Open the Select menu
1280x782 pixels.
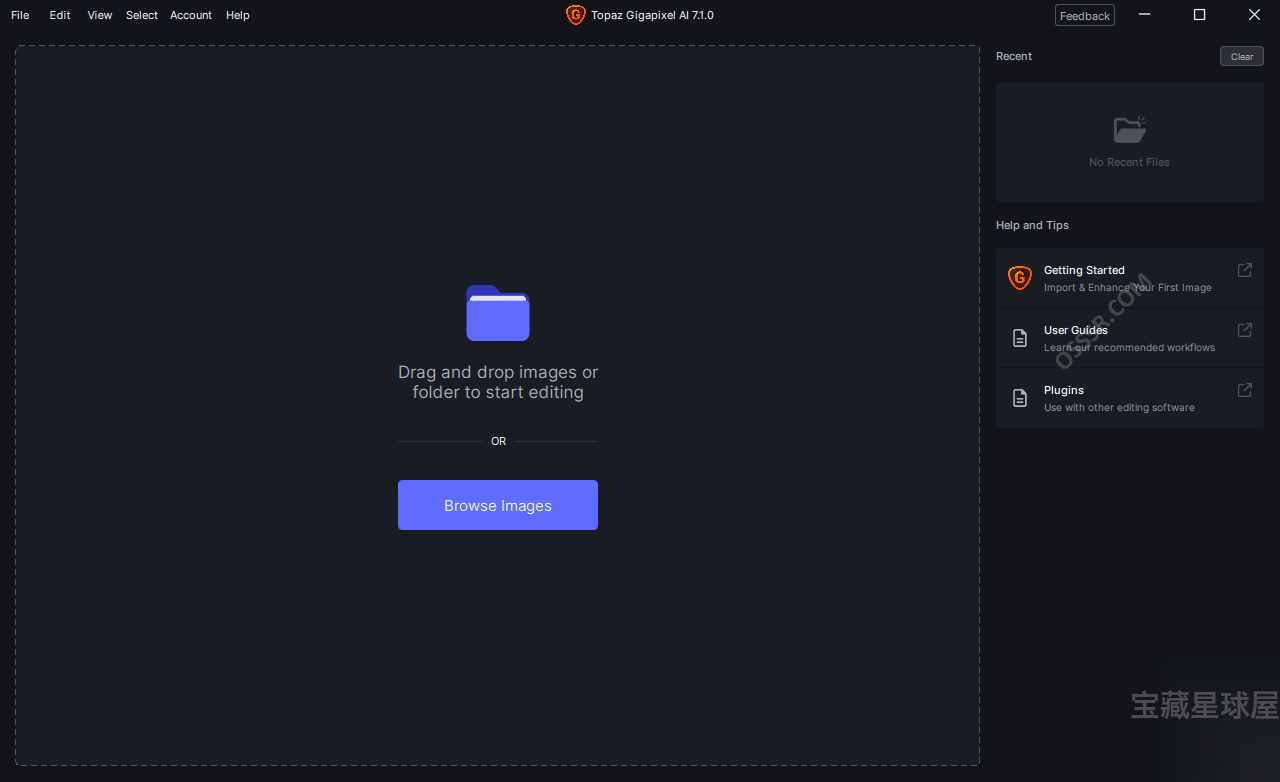coord(142,15)
